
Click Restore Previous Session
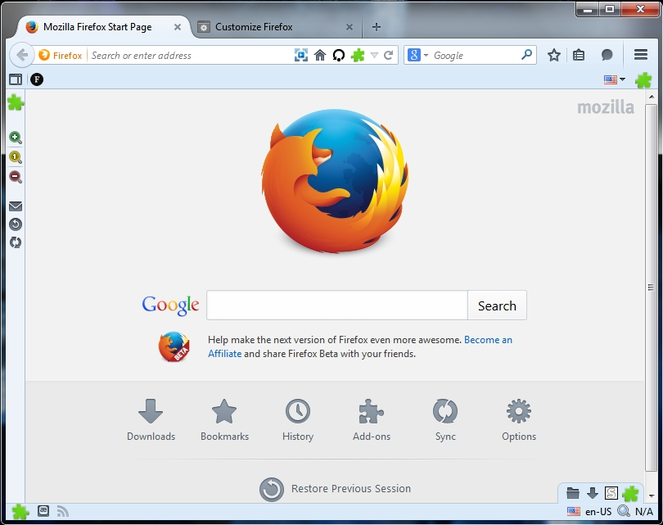coord(335,489)
